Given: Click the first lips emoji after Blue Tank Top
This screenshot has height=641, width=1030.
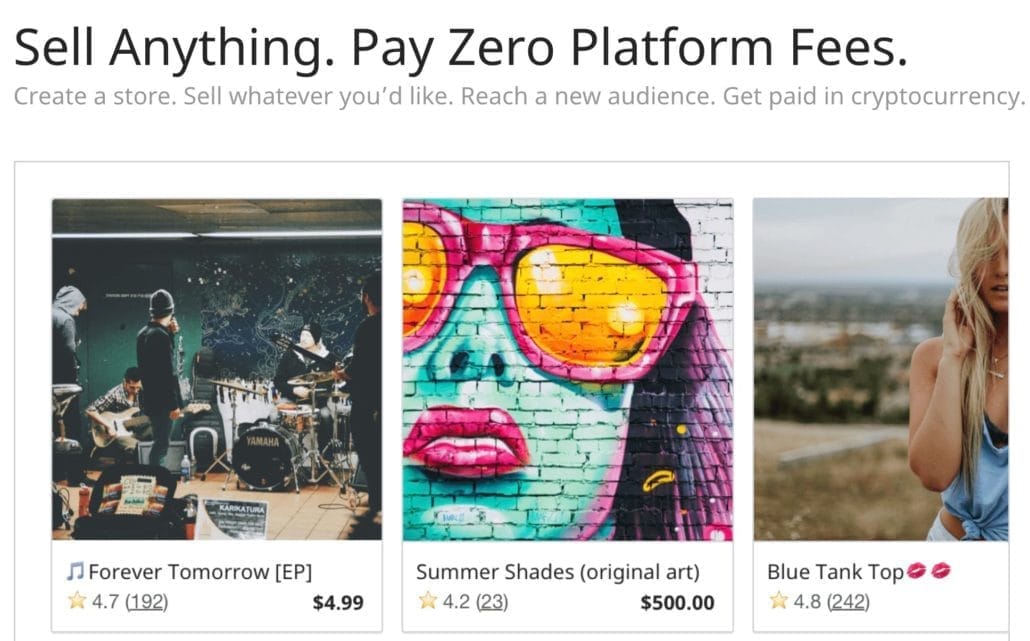Looking at the screenshot, I should tap(917, 572).
